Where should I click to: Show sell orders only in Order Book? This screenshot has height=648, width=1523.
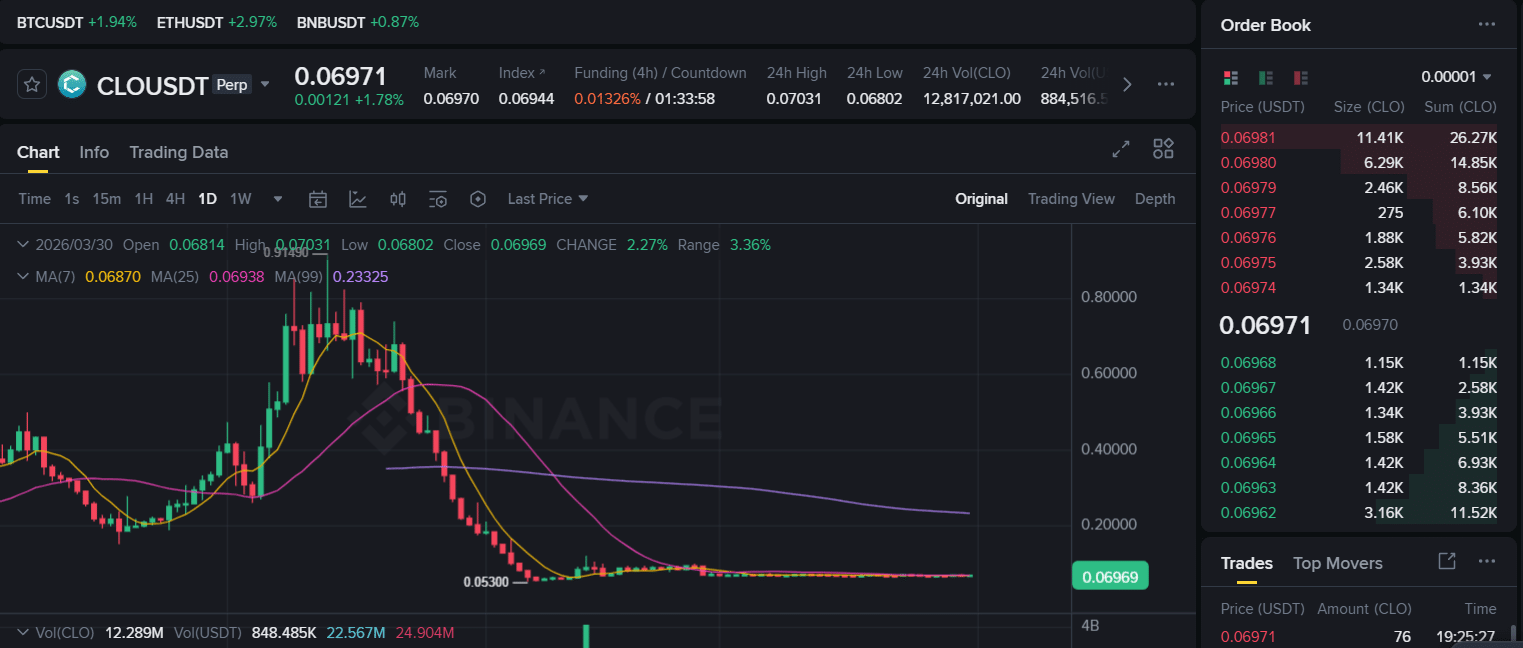point(1300,77)
